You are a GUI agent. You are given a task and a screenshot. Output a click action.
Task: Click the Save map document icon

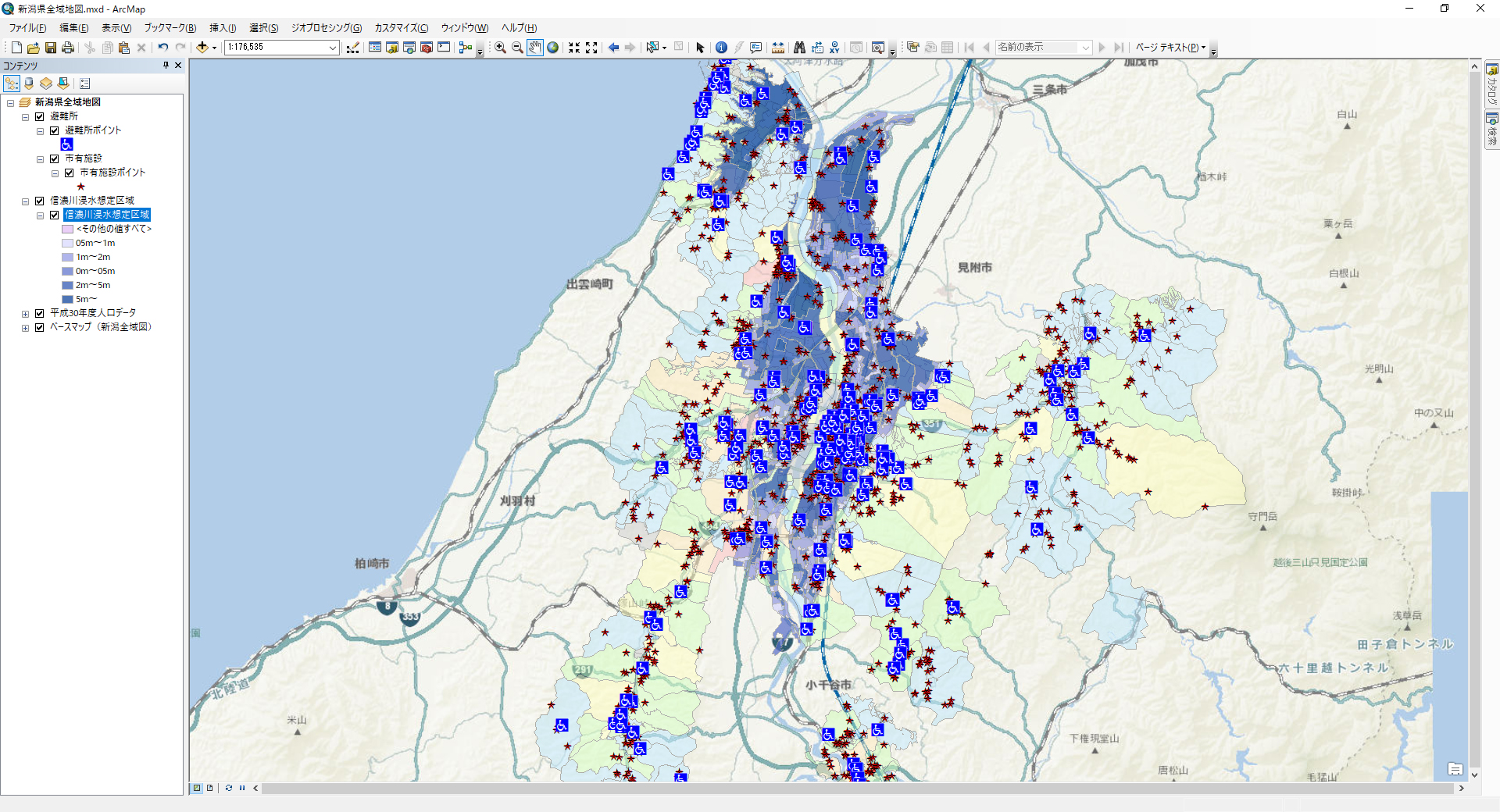pyautogui.click(x=51, y=48)
